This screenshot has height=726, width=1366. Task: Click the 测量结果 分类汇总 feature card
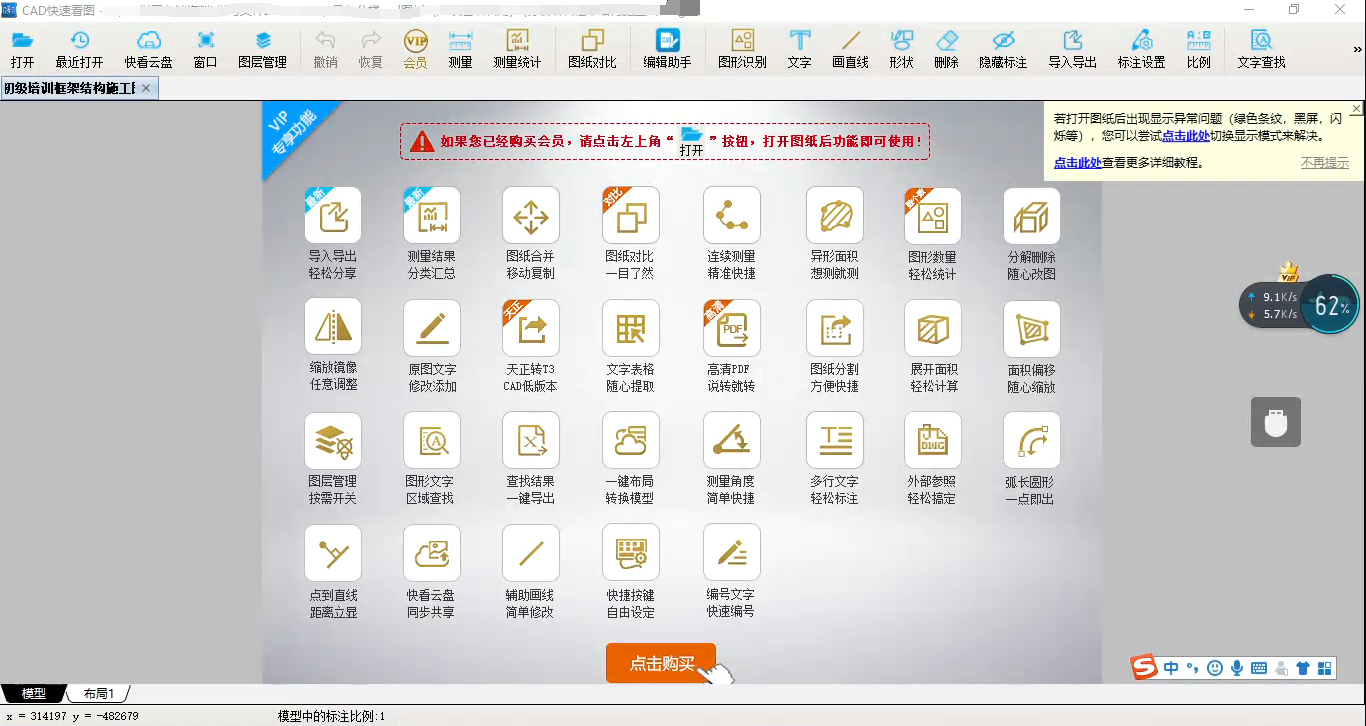click(x=432, y=233)
